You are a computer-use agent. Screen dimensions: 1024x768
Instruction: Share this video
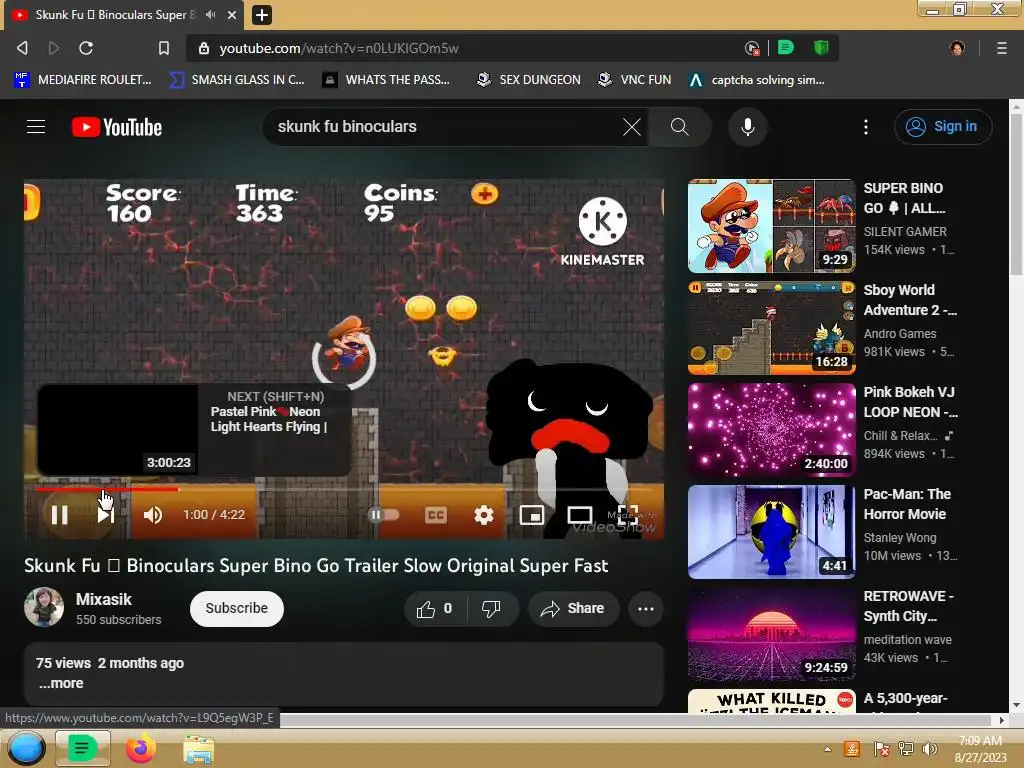coord(573,609)
